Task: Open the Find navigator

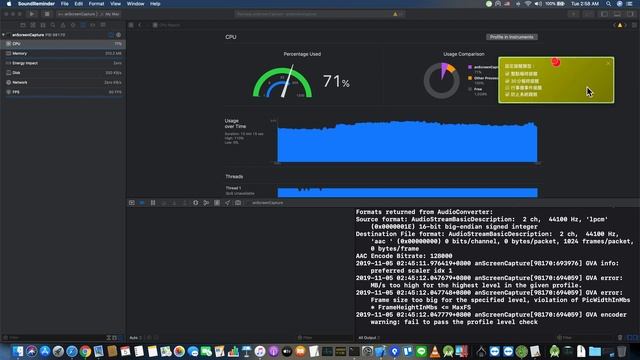Action: (x=53, y=25)
